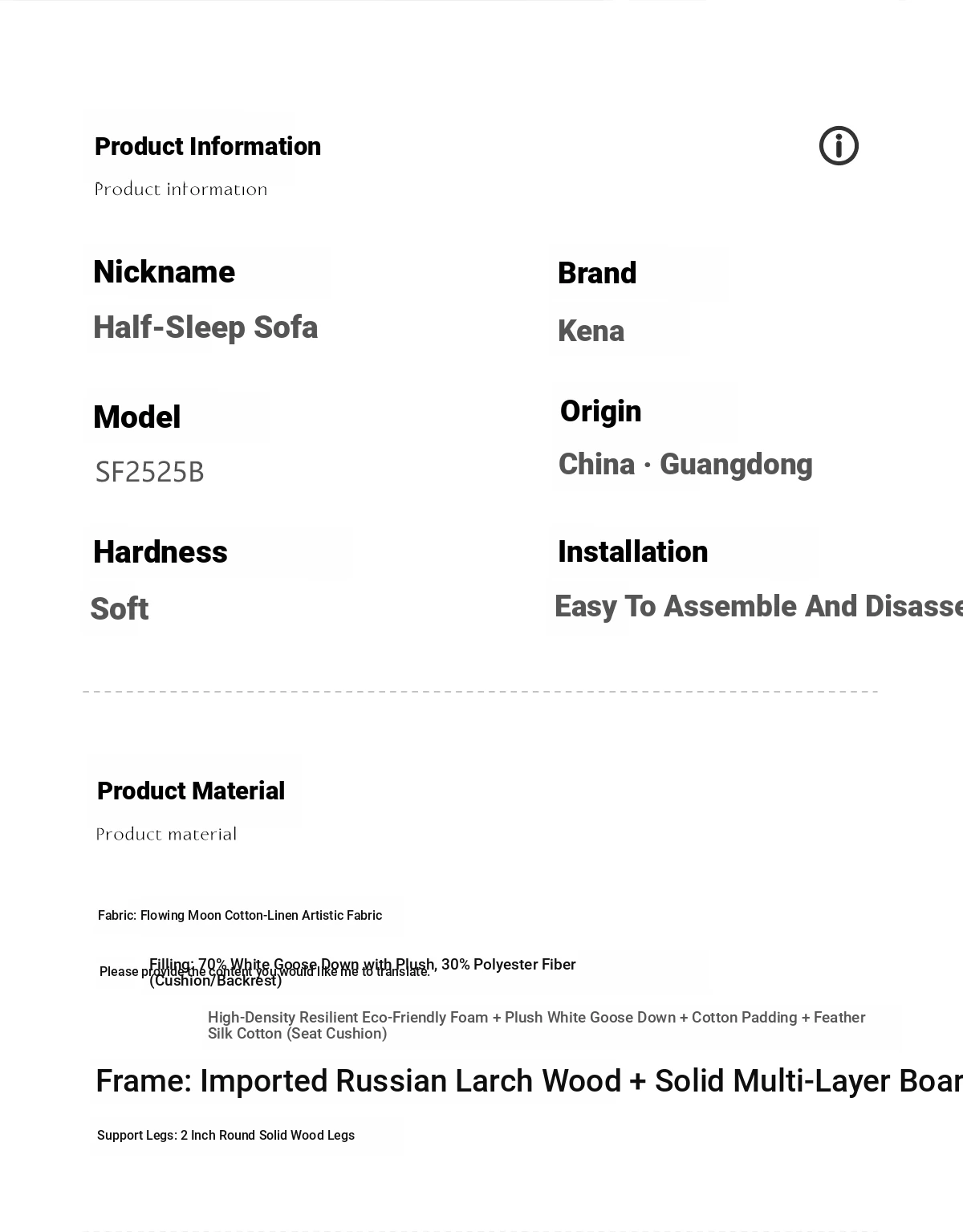963x1232 pixels.
Task: Select the Fabric Flowing Moon Cotton-Linen line
Action: pos(240,916)
